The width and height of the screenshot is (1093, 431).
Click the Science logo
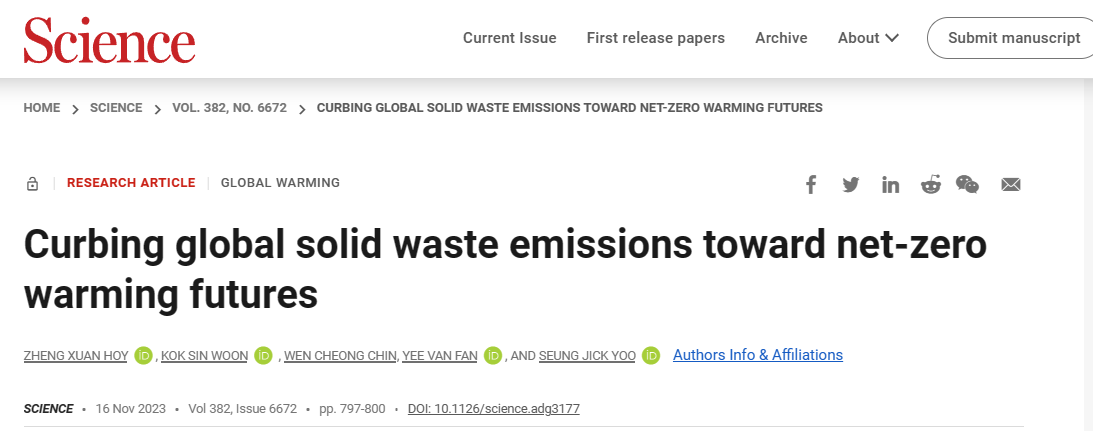[110, 40]
